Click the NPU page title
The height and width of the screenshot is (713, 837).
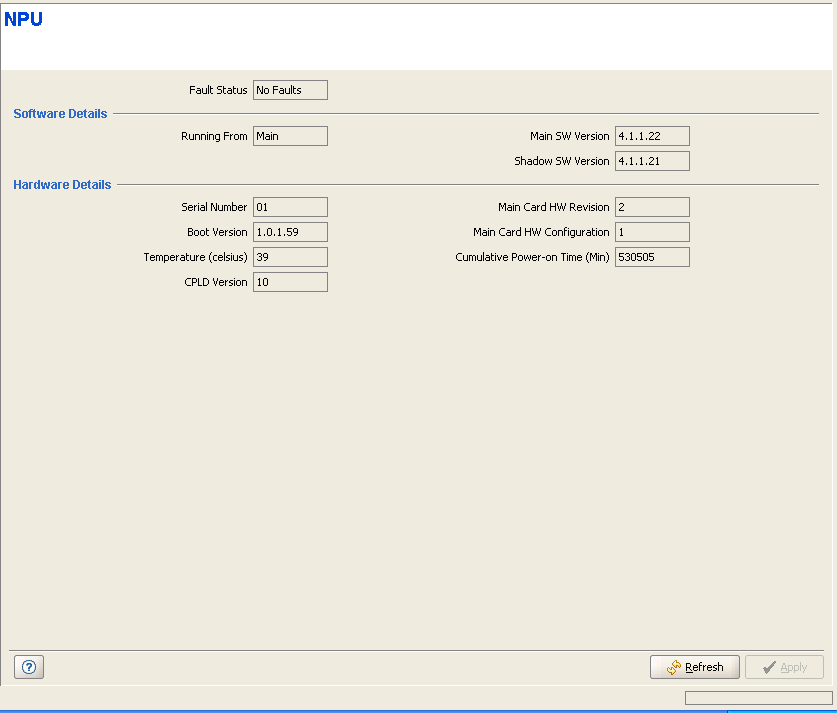pyautogui.click(x=23, y=19)
